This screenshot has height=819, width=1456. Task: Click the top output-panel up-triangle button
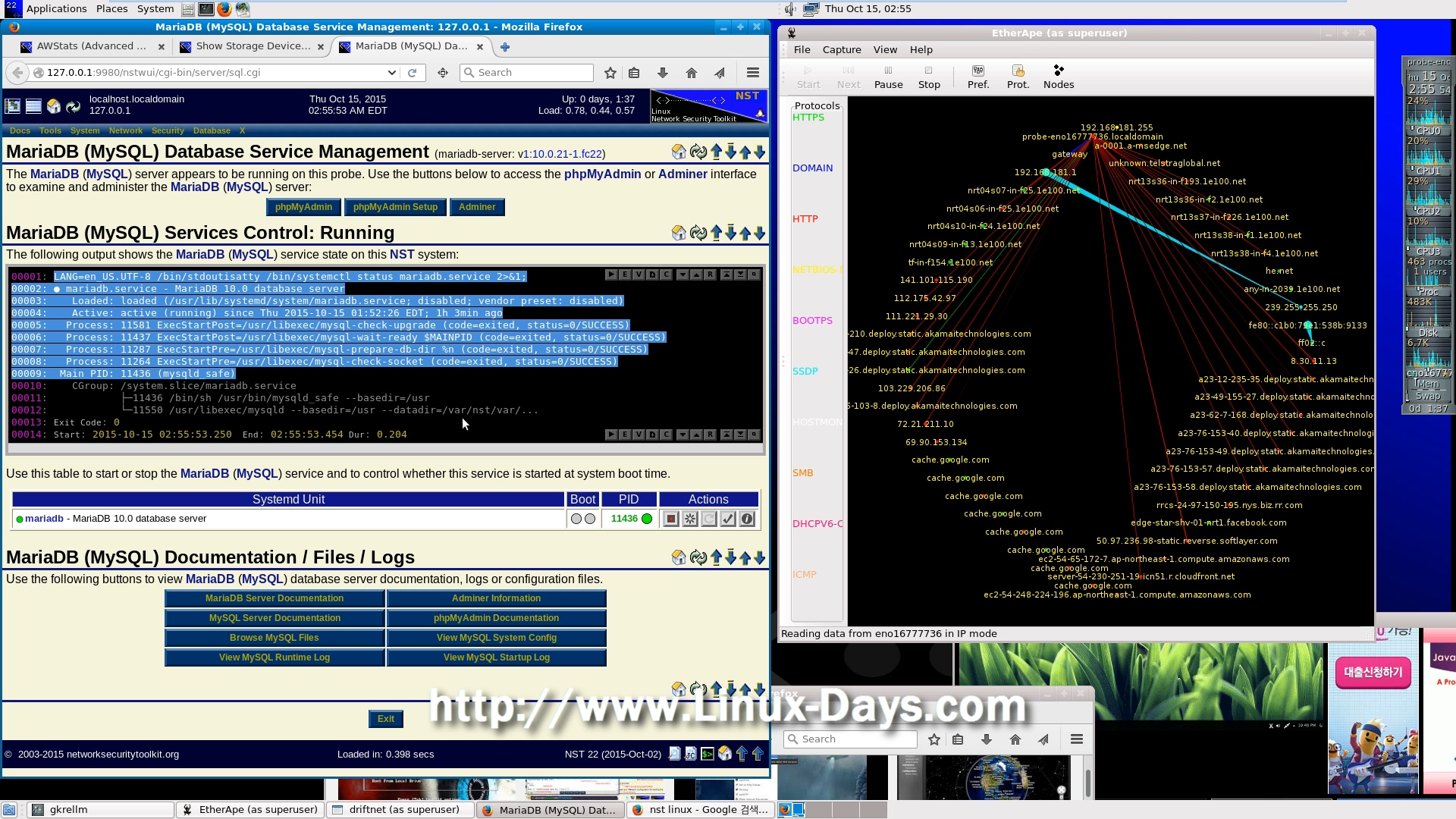coord(696,275)
